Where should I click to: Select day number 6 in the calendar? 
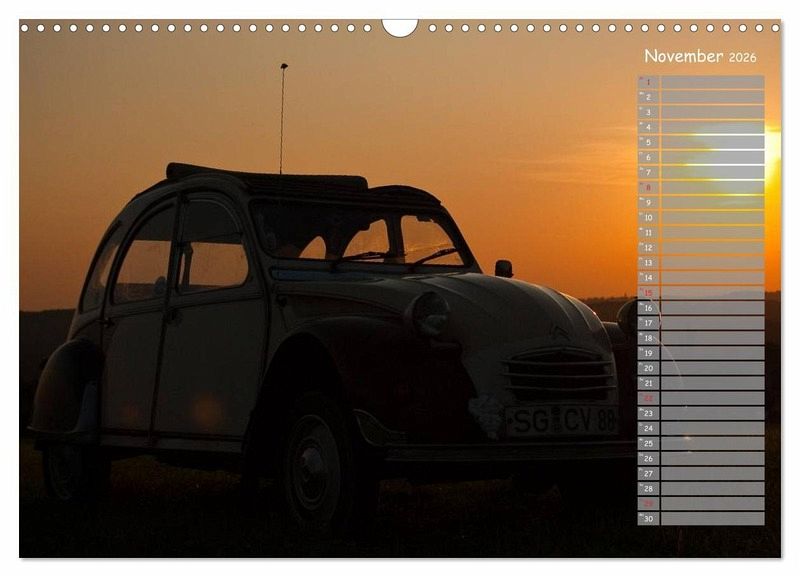pyautogui.click(x=648, y=157)
